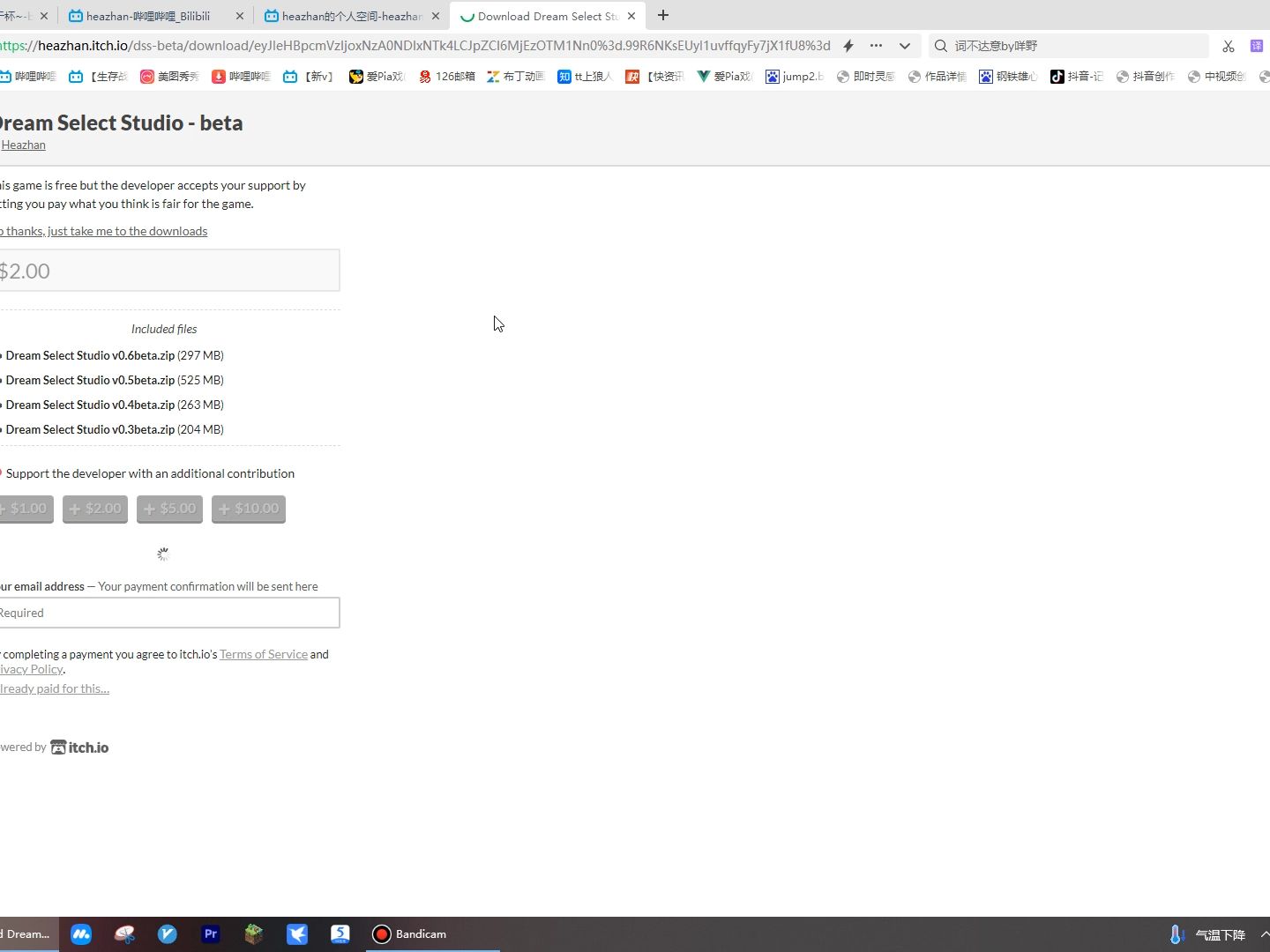Open the 美图秀秀 bookmark
This screenshot has height=952, width=1270.
[x=170, y=77]
